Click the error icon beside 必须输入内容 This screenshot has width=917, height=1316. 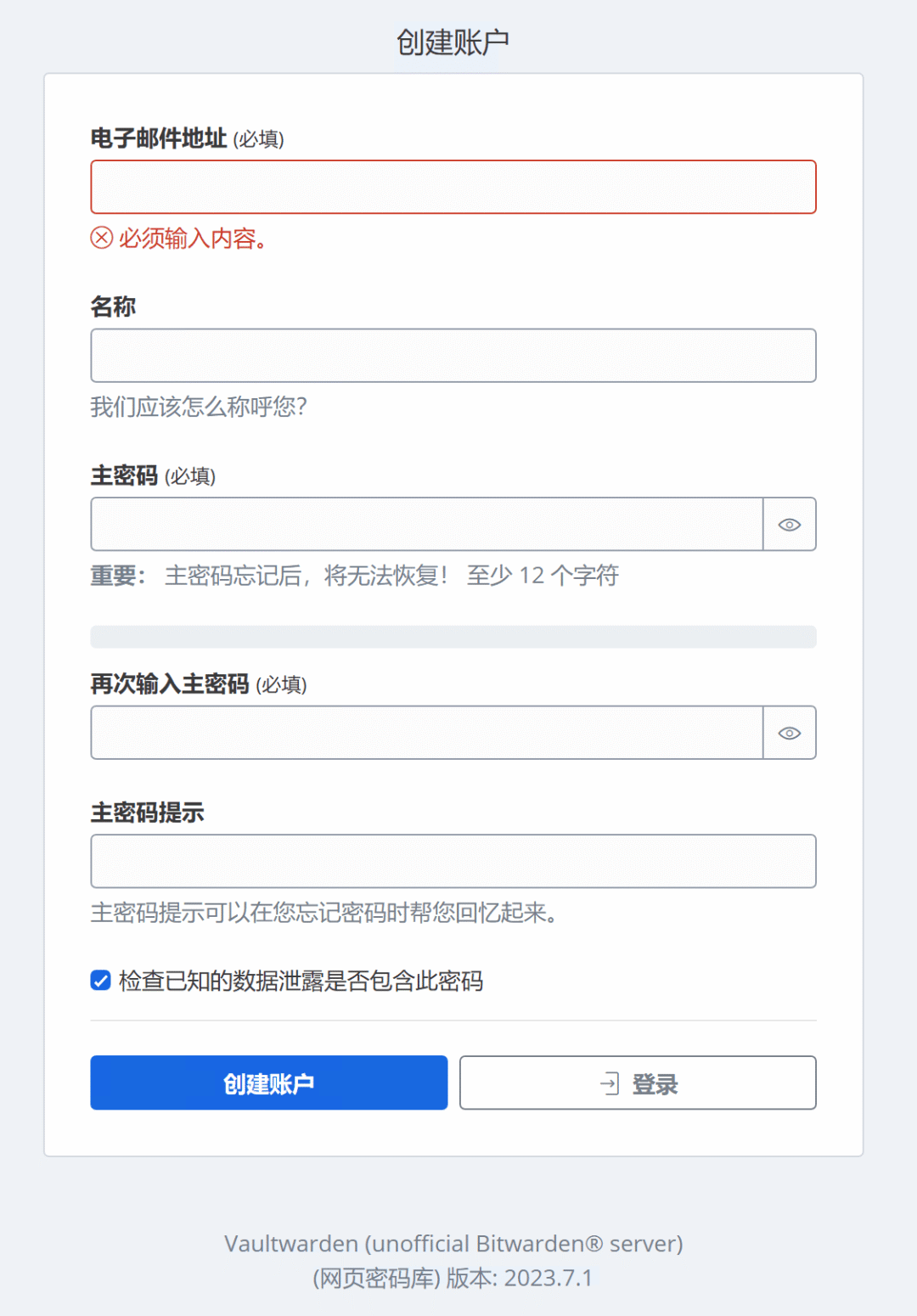click(x=99, y=239)
